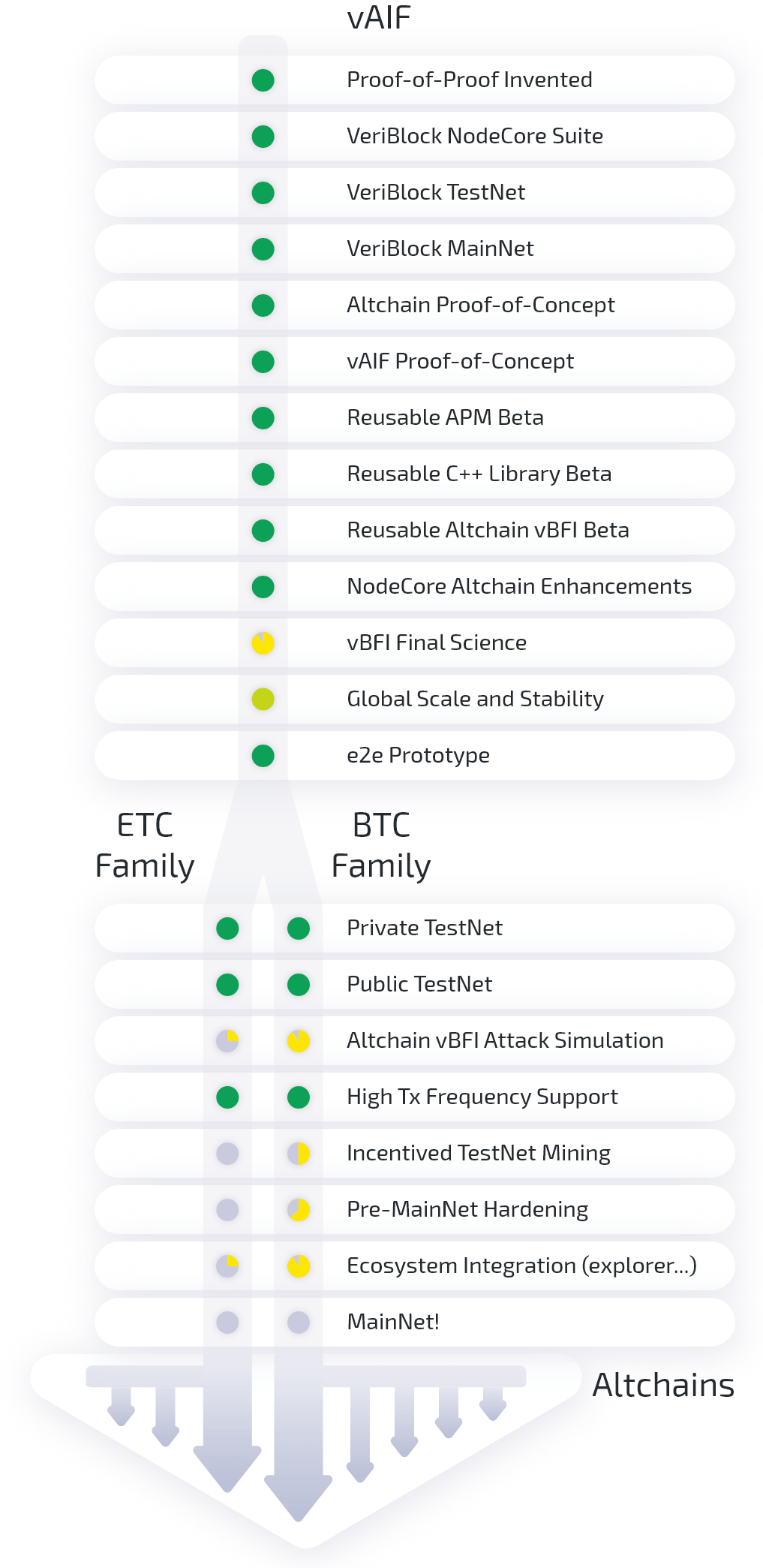Click the BTC Family heading

[x=381, y=846]
